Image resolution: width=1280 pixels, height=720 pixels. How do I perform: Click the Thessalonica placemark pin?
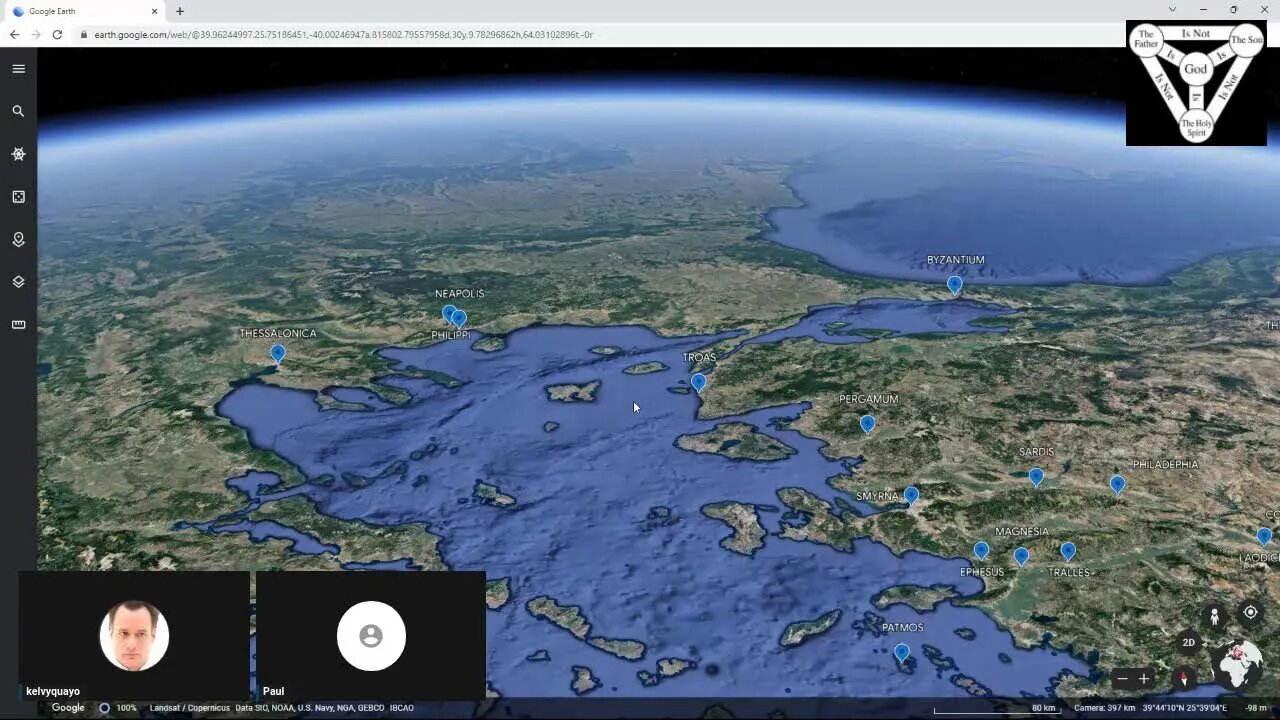pos(278,353)
